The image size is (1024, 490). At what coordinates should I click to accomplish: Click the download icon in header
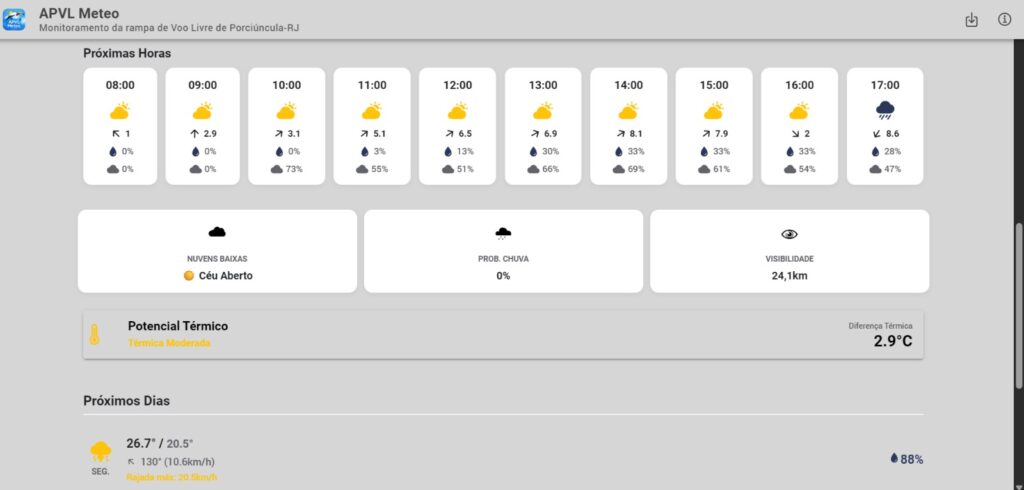coord(971,20)
